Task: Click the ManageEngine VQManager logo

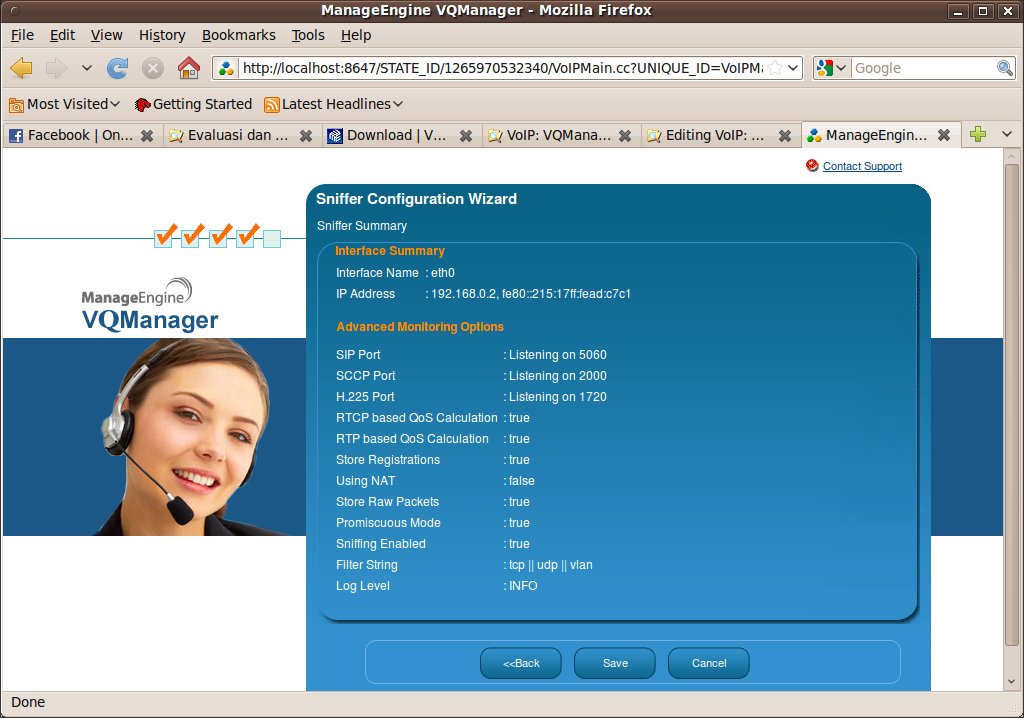Action: [x=150, y=305]
